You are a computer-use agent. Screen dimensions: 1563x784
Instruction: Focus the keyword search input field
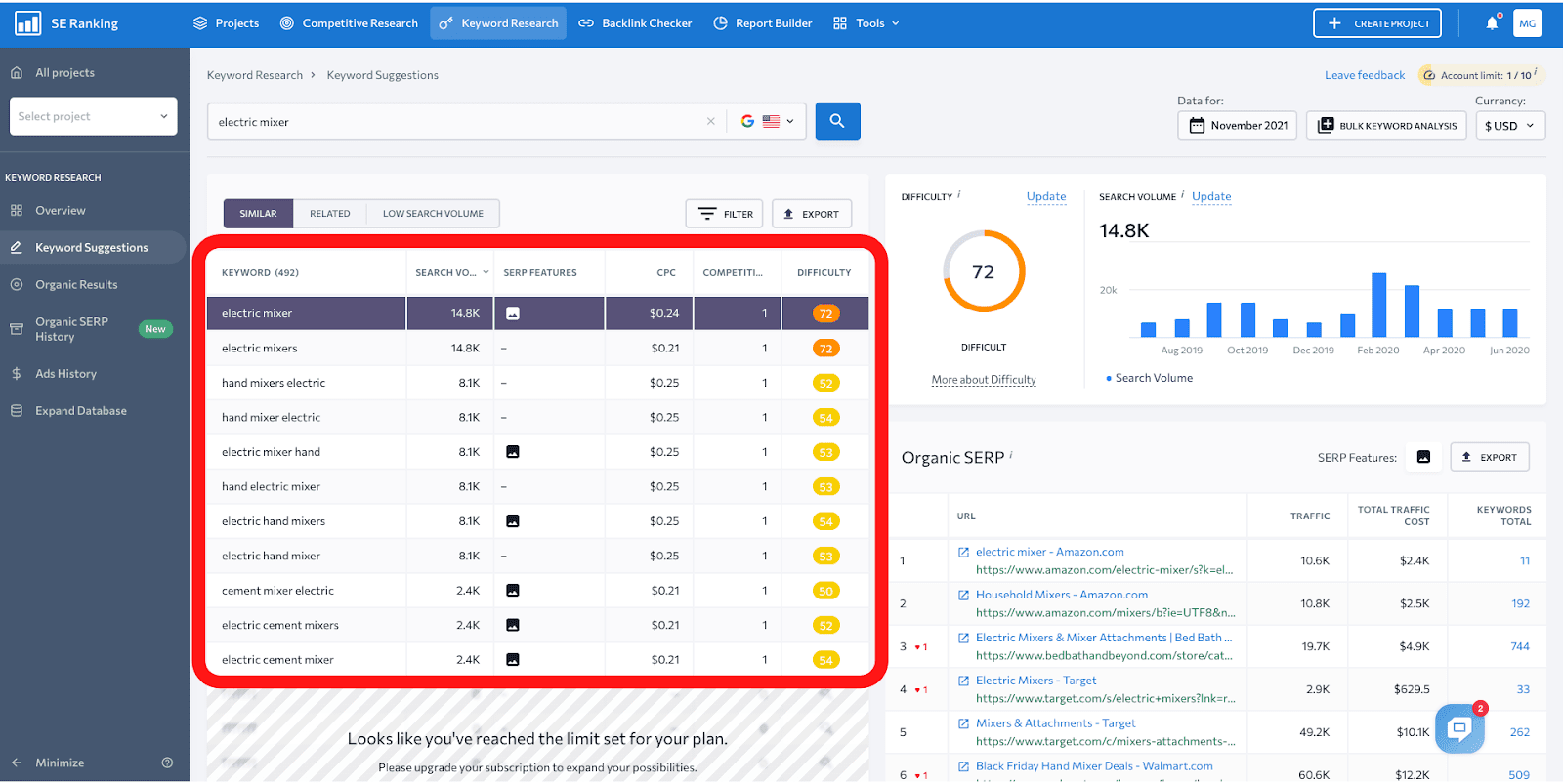[x=459, y=122]
